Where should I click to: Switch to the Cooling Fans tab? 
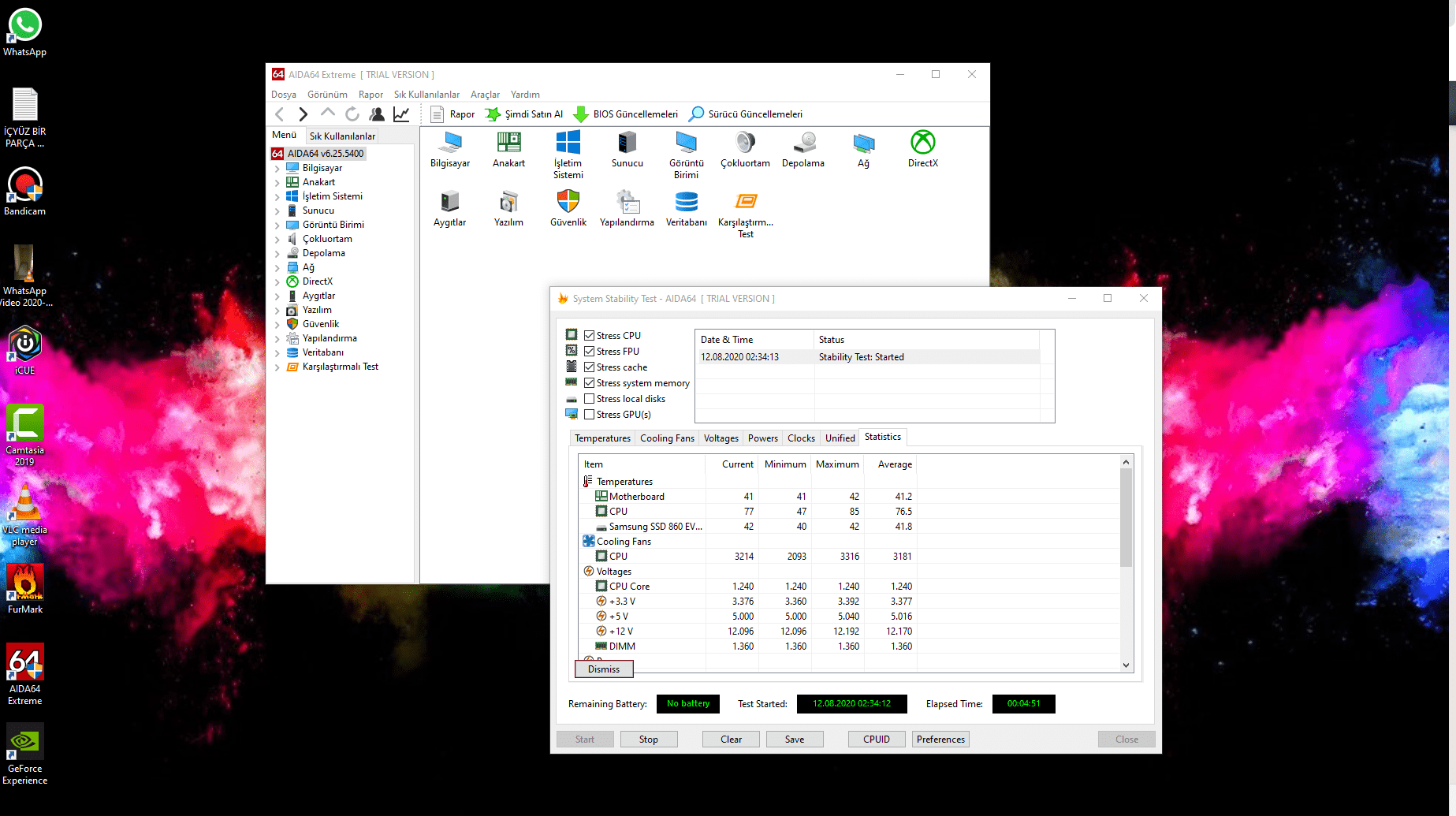coord(667,438)
